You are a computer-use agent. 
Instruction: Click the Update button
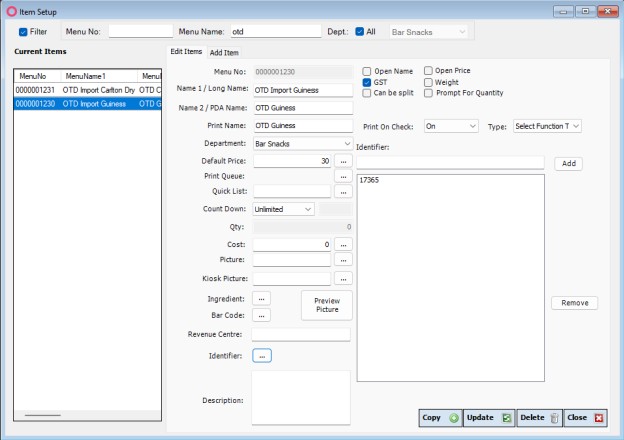click(490, 418)
